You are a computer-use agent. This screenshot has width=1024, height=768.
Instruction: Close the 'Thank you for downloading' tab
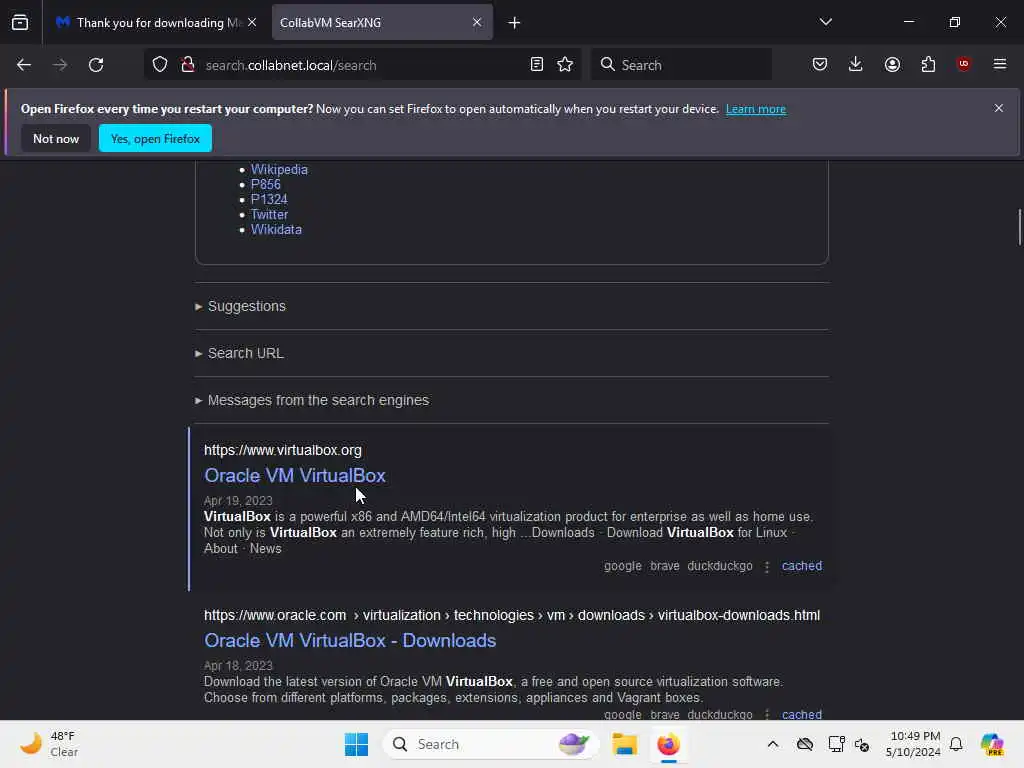(252, 23)
